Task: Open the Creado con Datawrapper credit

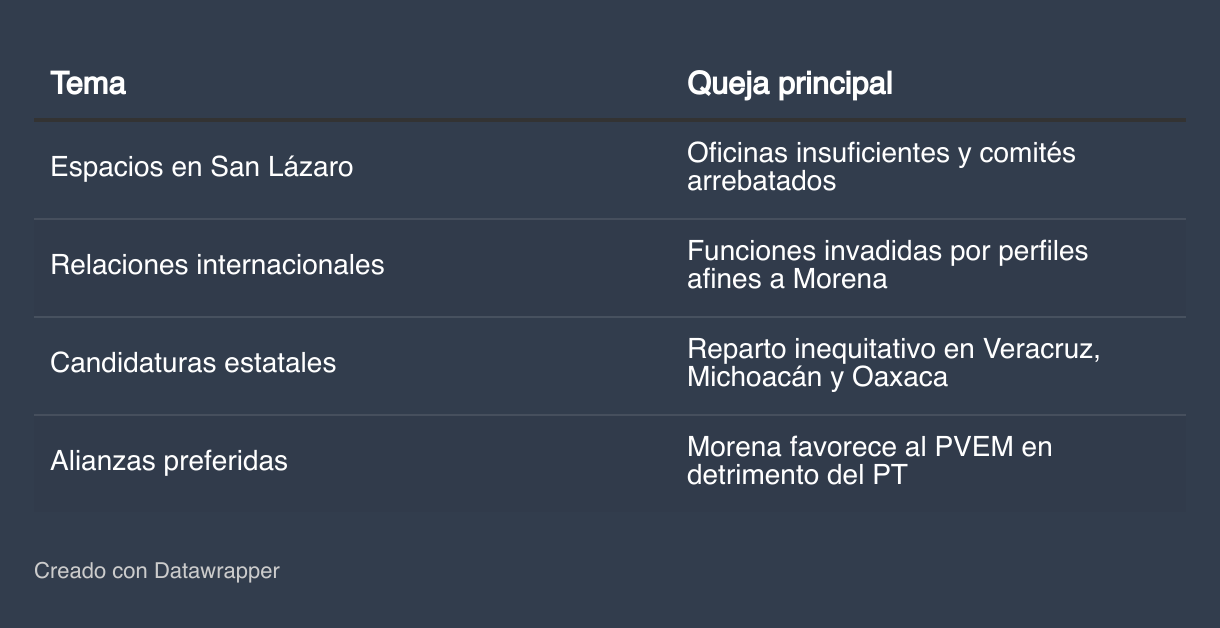Action: click(157, 571)
